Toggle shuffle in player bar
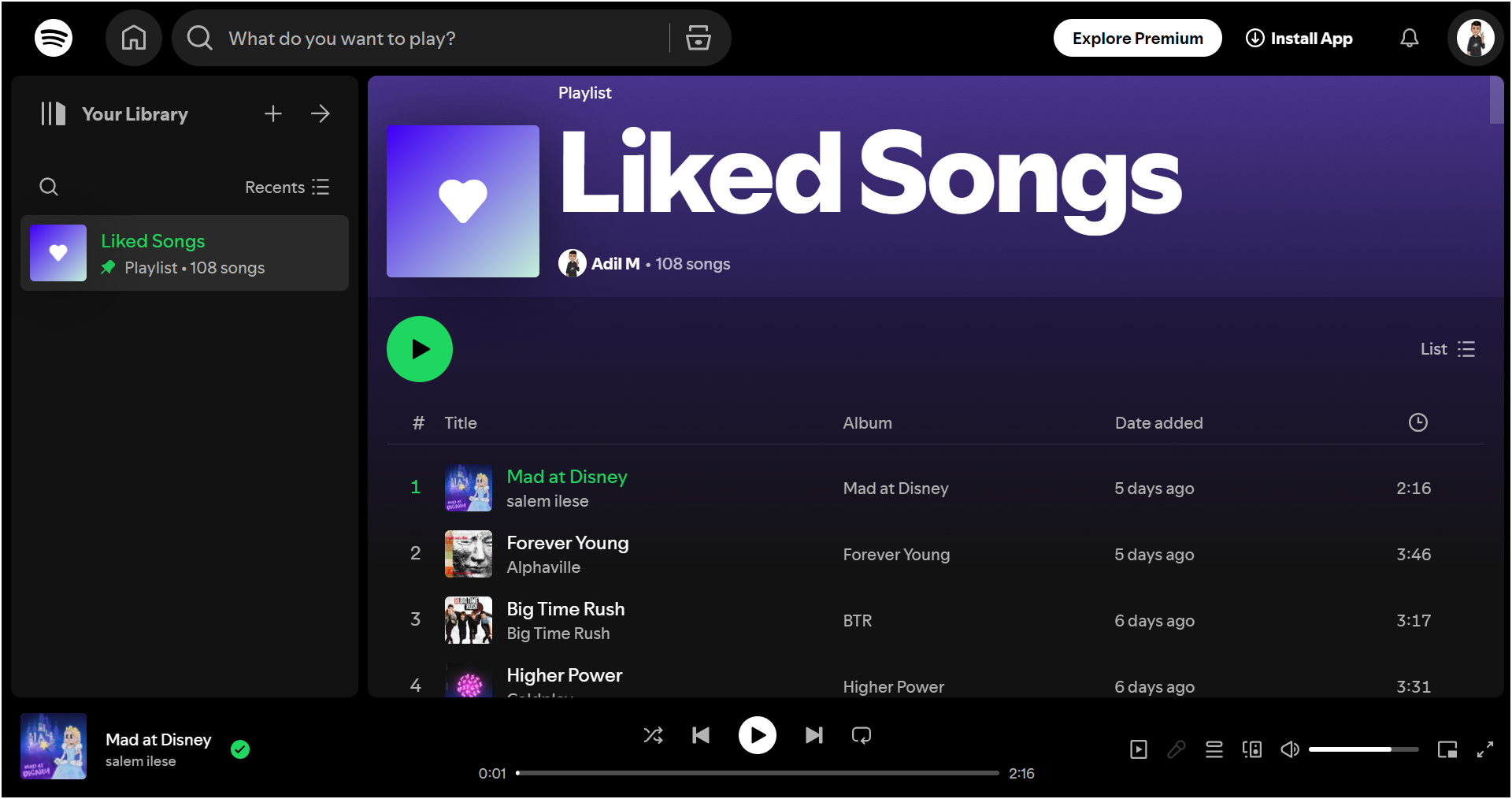1512x799 pixels. click(653, 735)
